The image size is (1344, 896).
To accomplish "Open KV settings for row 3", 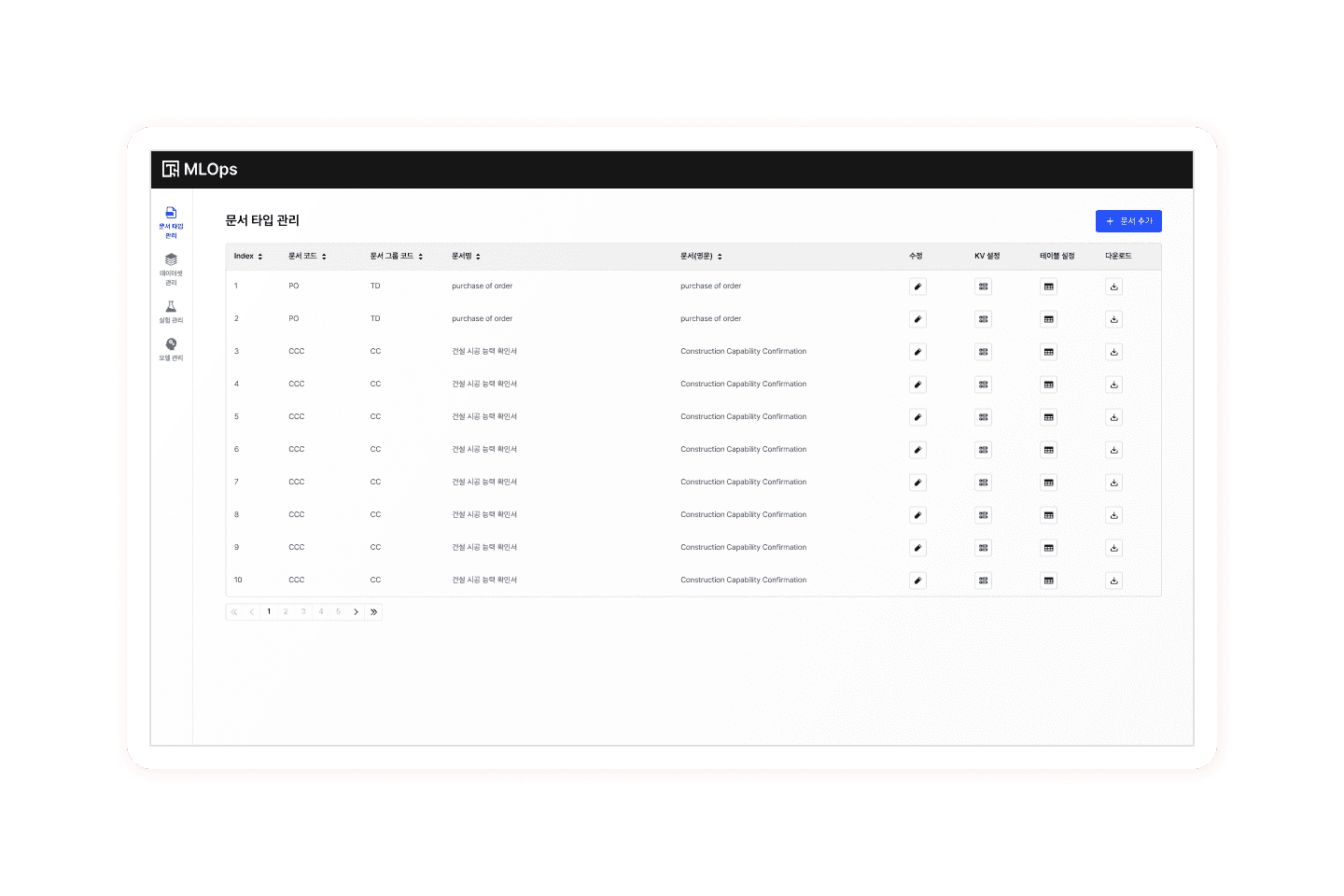I will pyautogui.click(x=984, y=352).
